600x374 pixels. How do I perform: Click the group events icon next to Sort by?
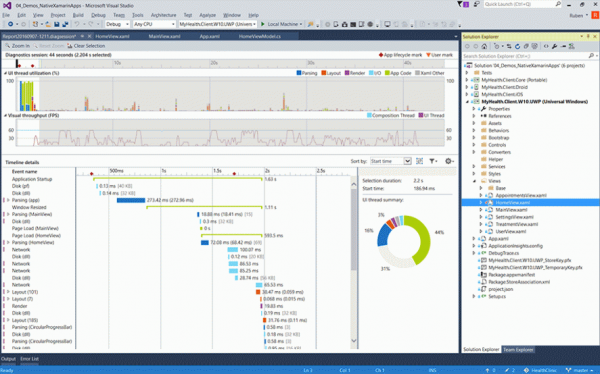pyautogui.click(x=419, y=161)
